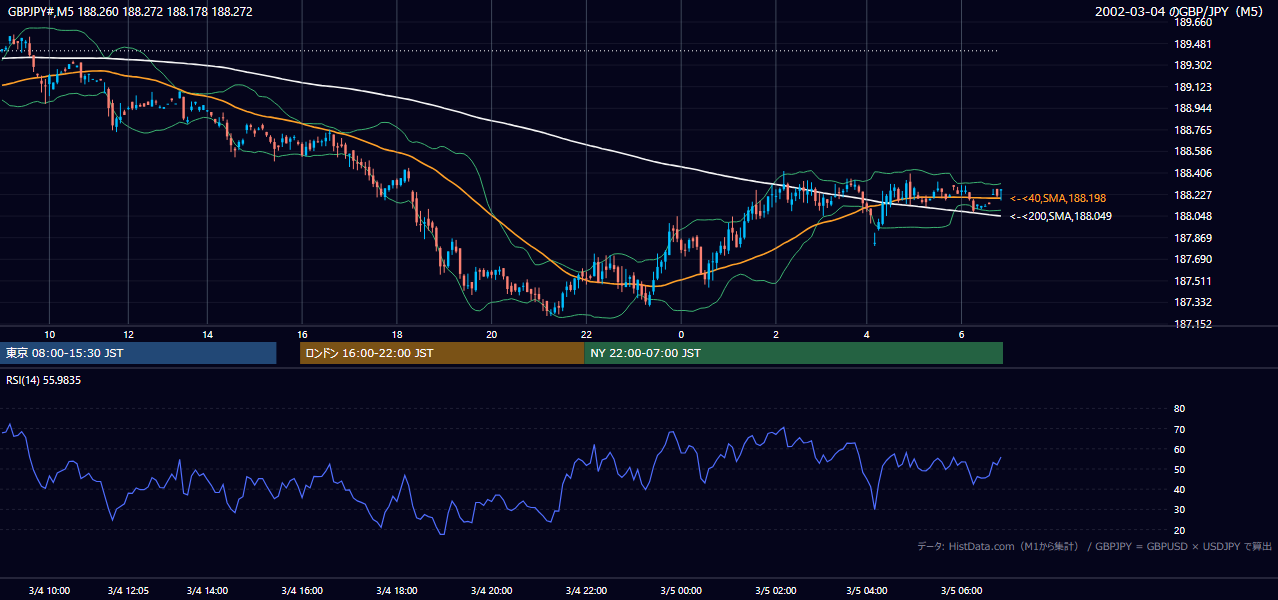Click price axis label 188.944
Image resolution: width=1278 pixels, height=600 pixels.
[1192, 108]
